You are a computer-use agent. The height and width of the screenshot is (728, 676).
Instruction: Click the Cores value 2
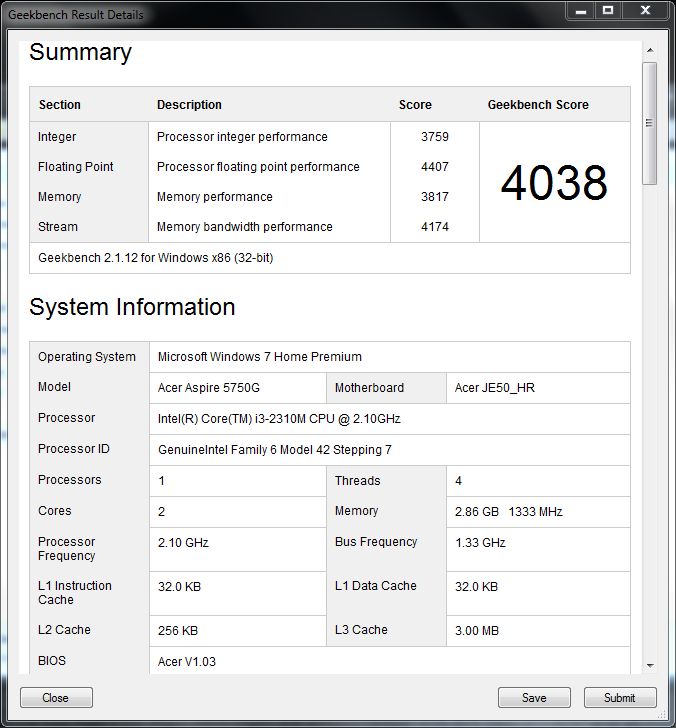tap(161, 512)
